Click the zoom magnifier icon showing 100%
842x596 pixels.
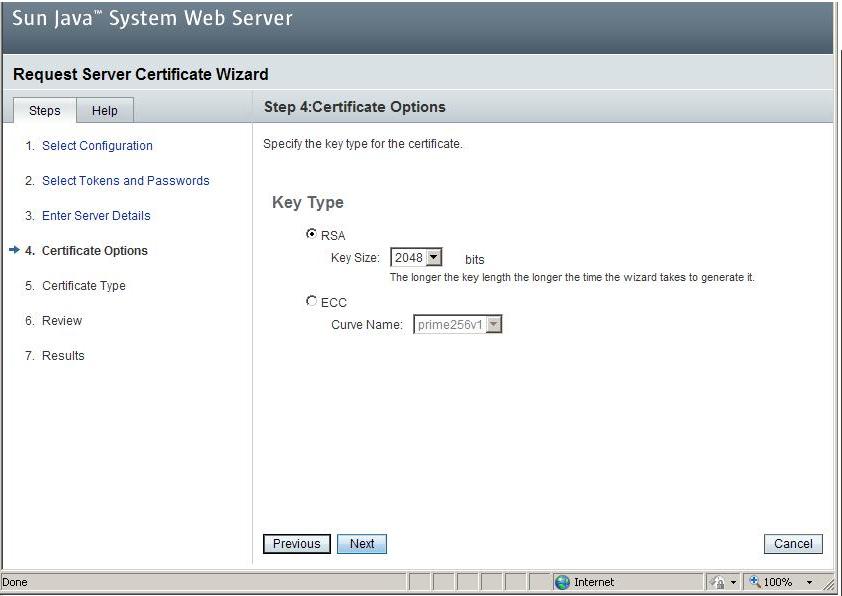[755, 582]
